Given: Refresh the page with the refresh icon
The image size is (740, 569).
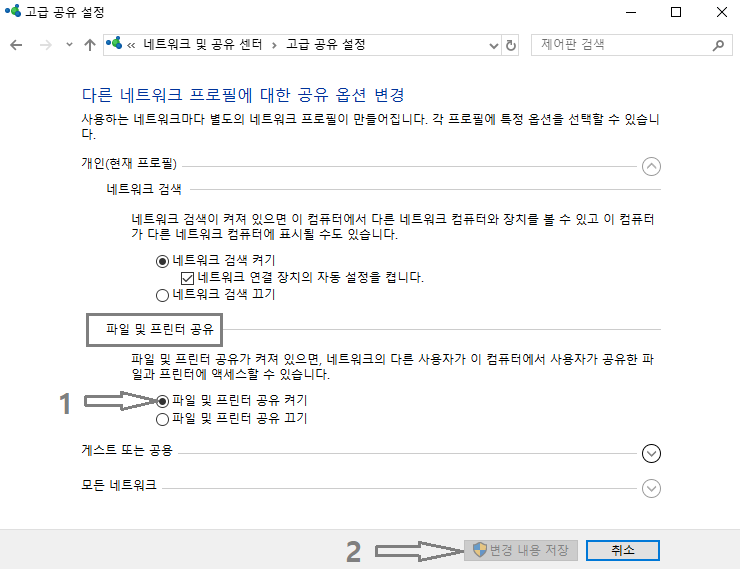Looking at the screenshot, I should click(x=511, y=46).
